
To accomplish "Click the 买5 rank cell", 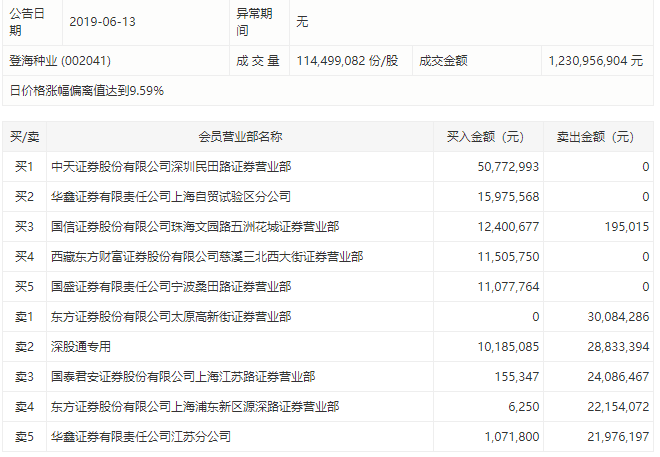I will pyautogui.click(x=24, y=287).
